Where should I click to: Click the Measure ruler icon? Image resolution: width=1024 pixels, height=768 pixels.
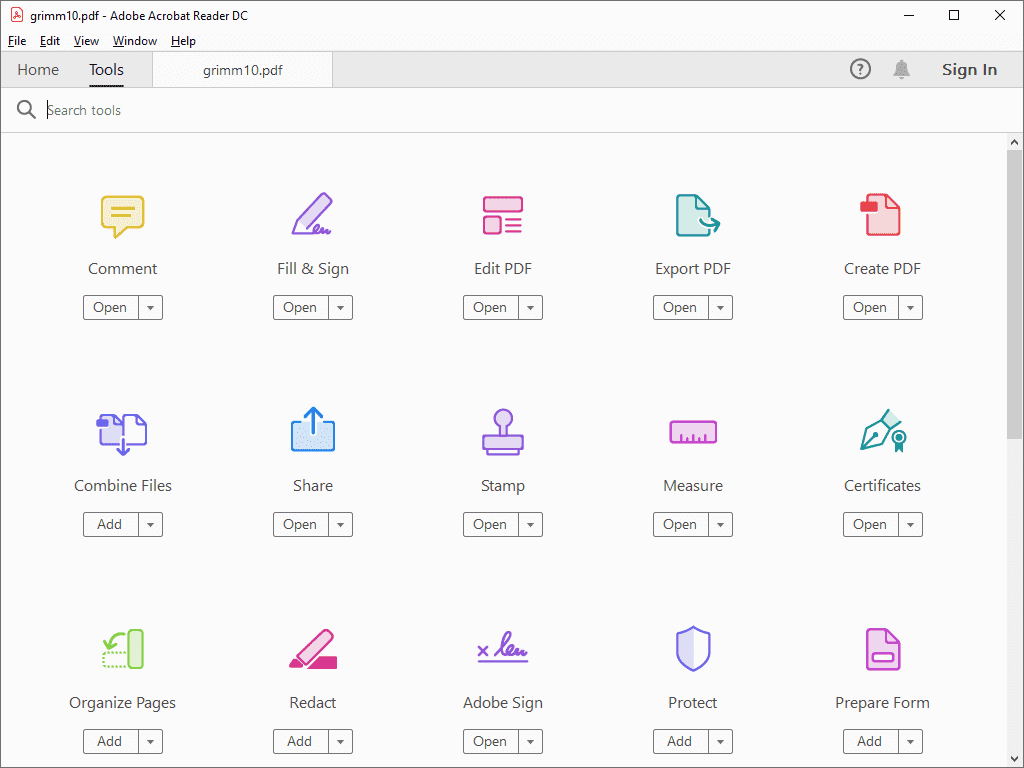[693, 432]
